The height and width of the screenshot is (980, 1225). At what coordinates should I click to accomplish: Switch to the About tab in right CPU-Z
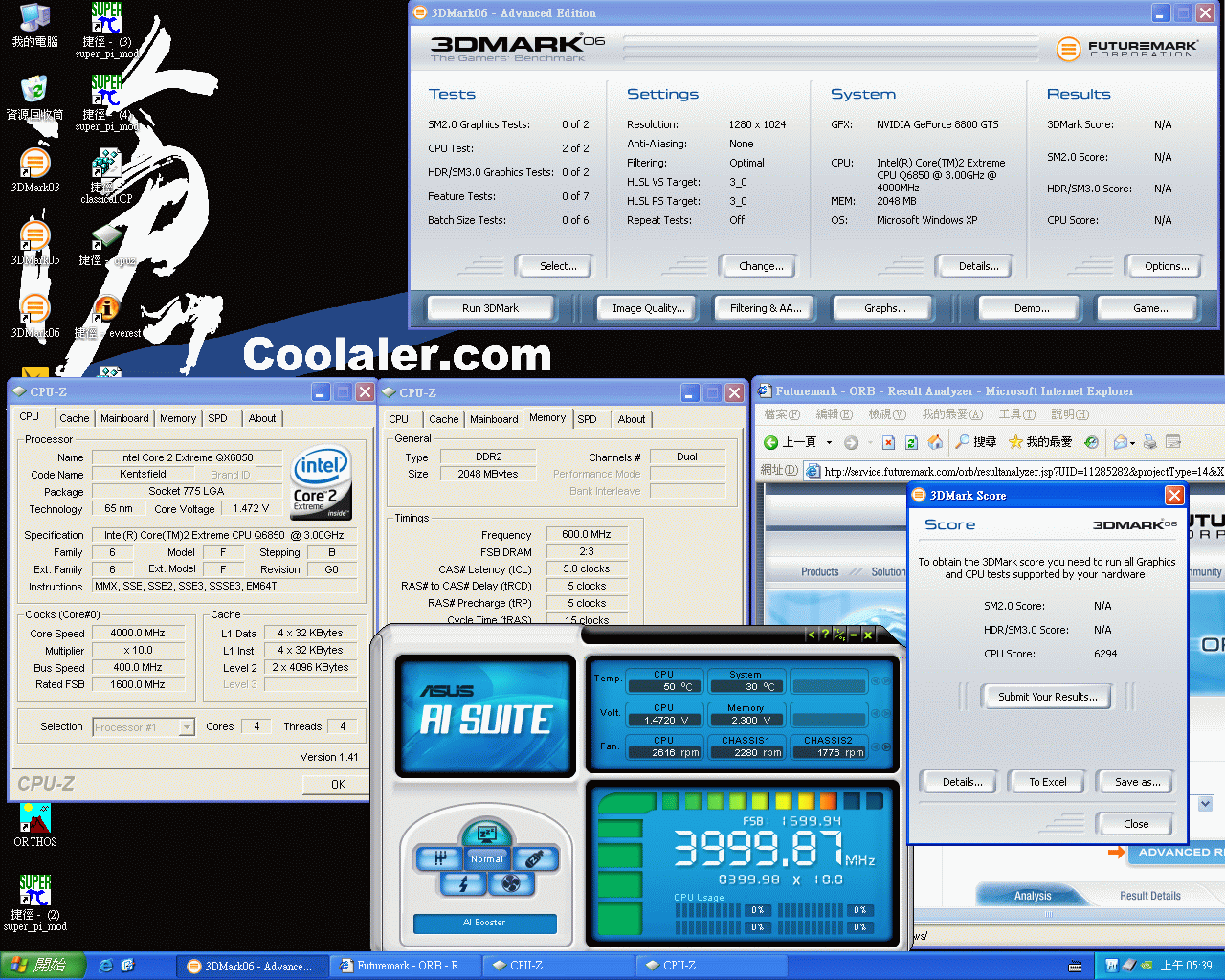coord(632,419)
